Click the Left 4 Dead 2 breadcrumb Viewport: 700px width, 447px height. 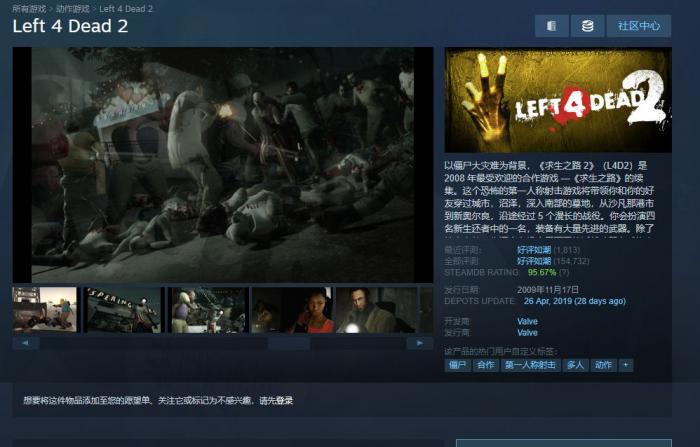126,8
